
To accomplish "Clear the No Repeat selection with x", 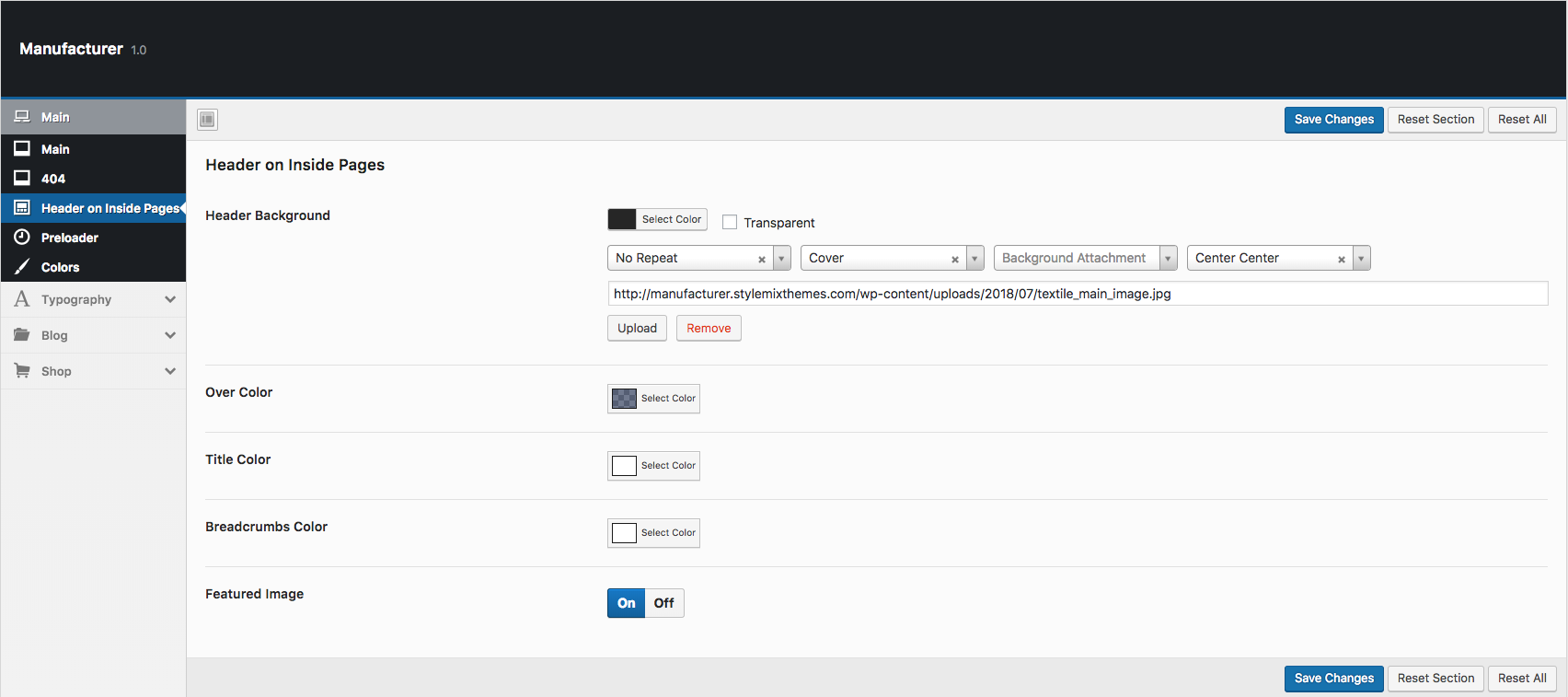I will 762,259.
